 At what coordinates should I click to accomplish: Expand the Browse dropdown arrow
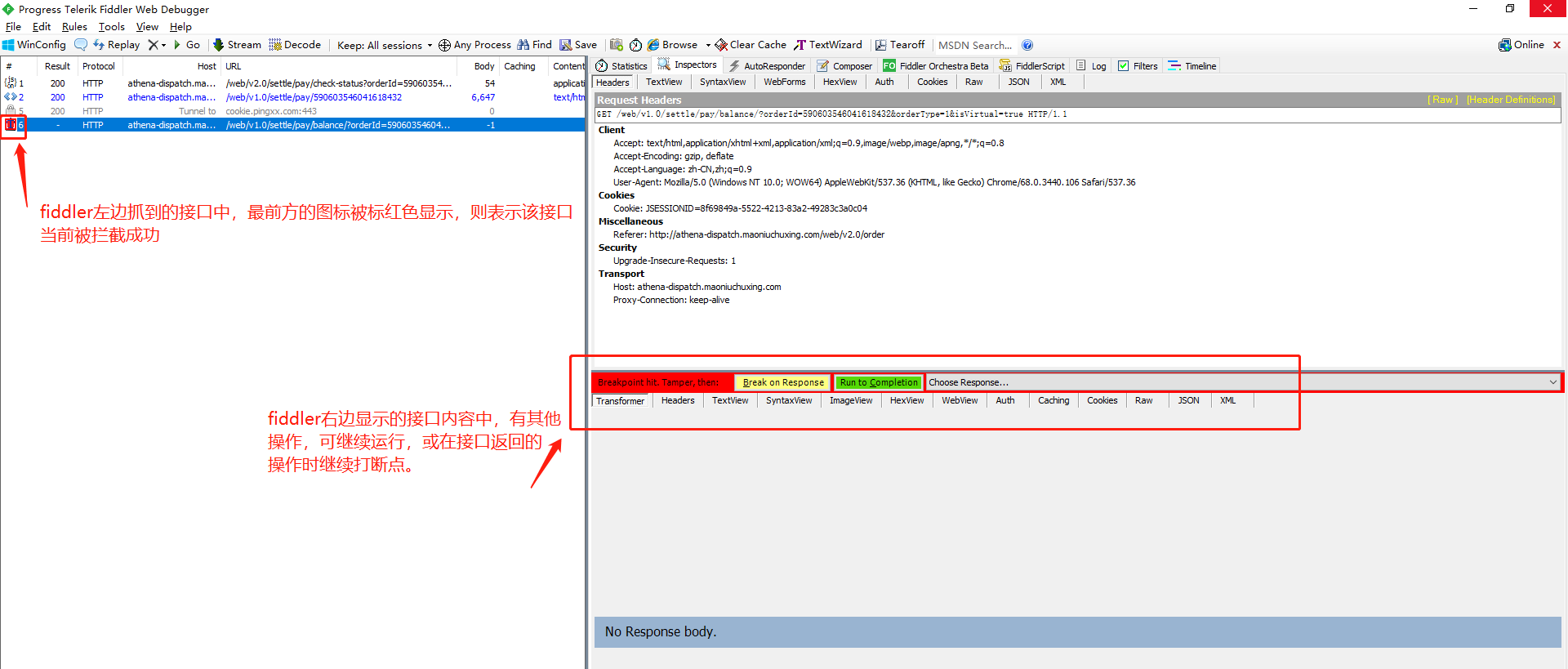click(708, 46)
